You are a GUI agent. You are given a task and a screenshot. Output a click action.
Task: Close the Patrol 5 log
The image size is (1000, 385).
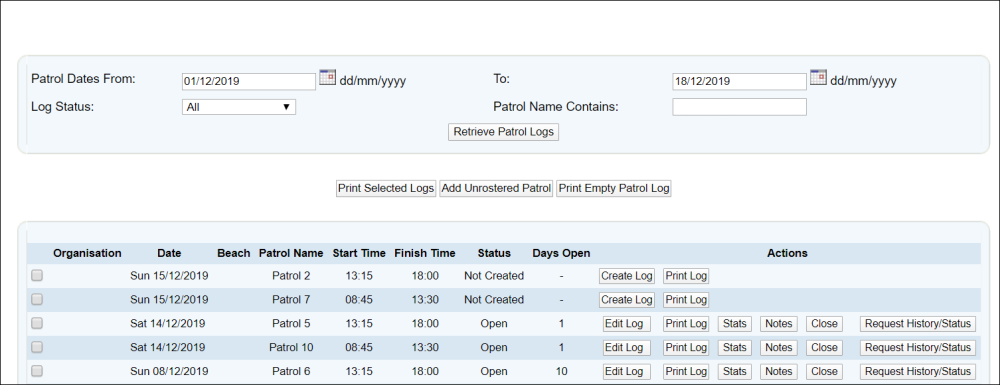[824, 324]
